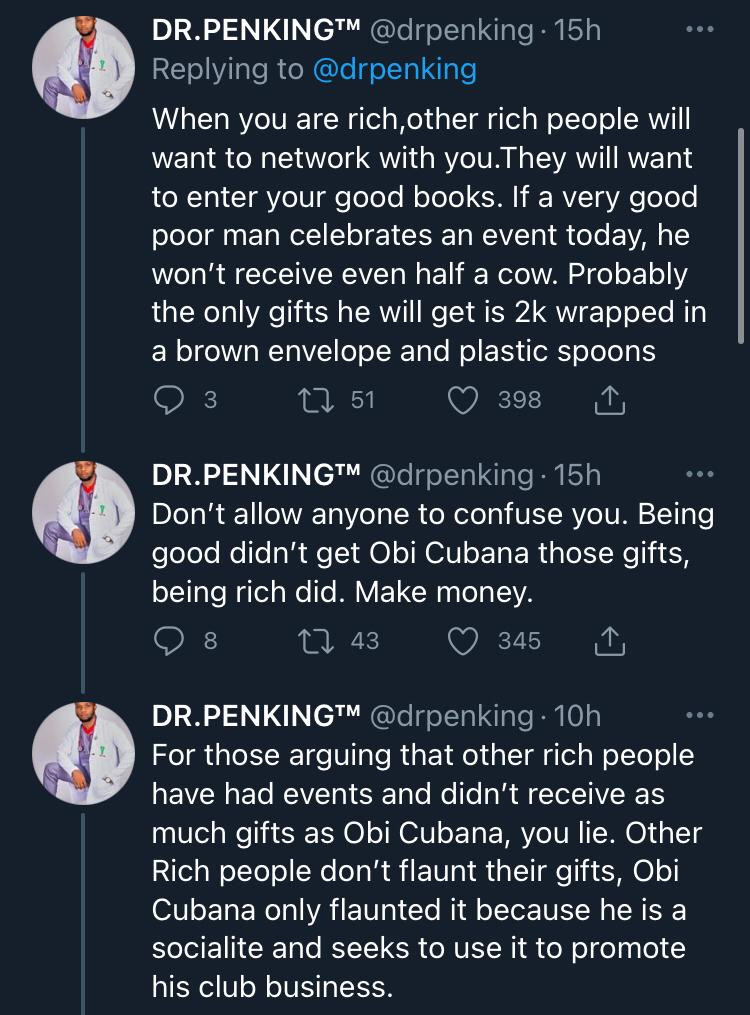
Task: Open profile picture of the third tweet
Action: [83, 754]
